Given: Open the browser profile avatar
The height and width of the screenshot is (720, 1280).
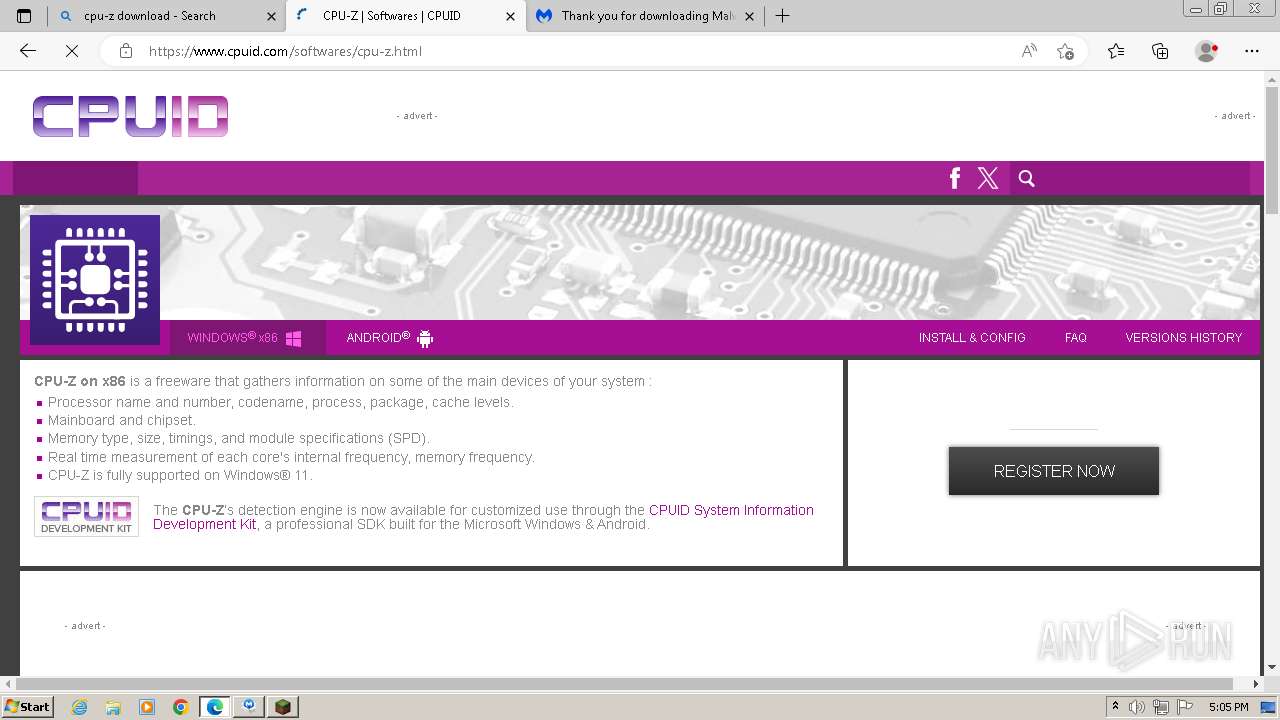Looking at the screenshot, I should (1207, 51).
